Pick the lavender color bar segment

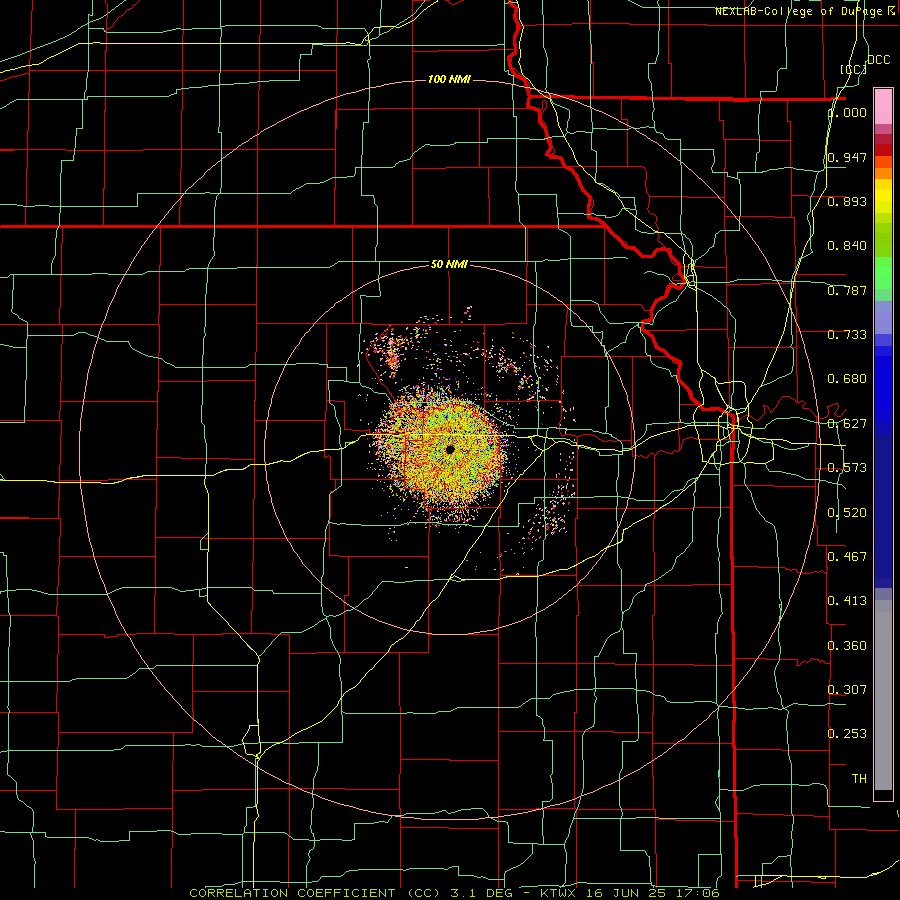coord(883,317)
